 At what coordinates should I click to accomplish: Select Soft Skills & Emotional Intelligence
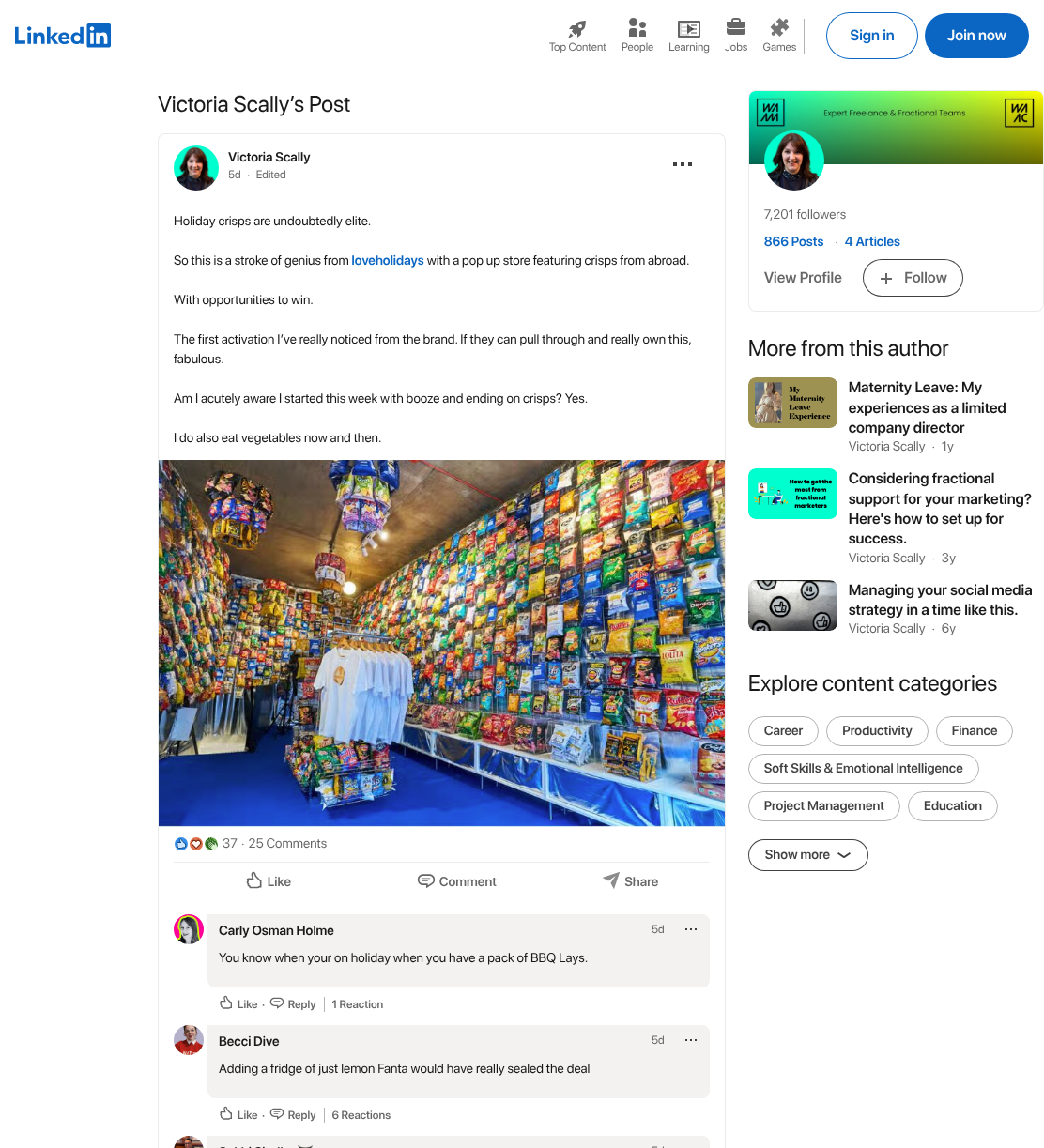click(x=863, y=769)
